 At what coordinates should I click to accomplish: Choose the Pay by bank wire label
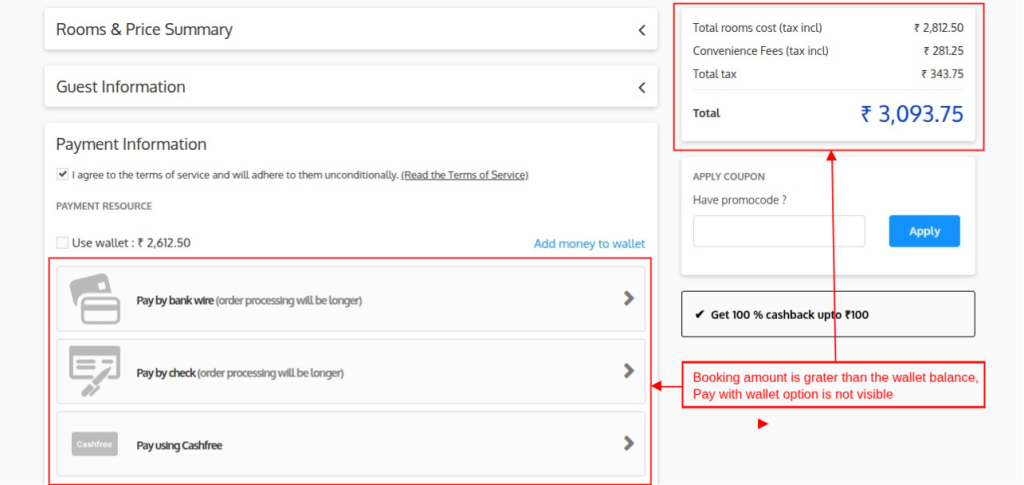coord(249,300)
